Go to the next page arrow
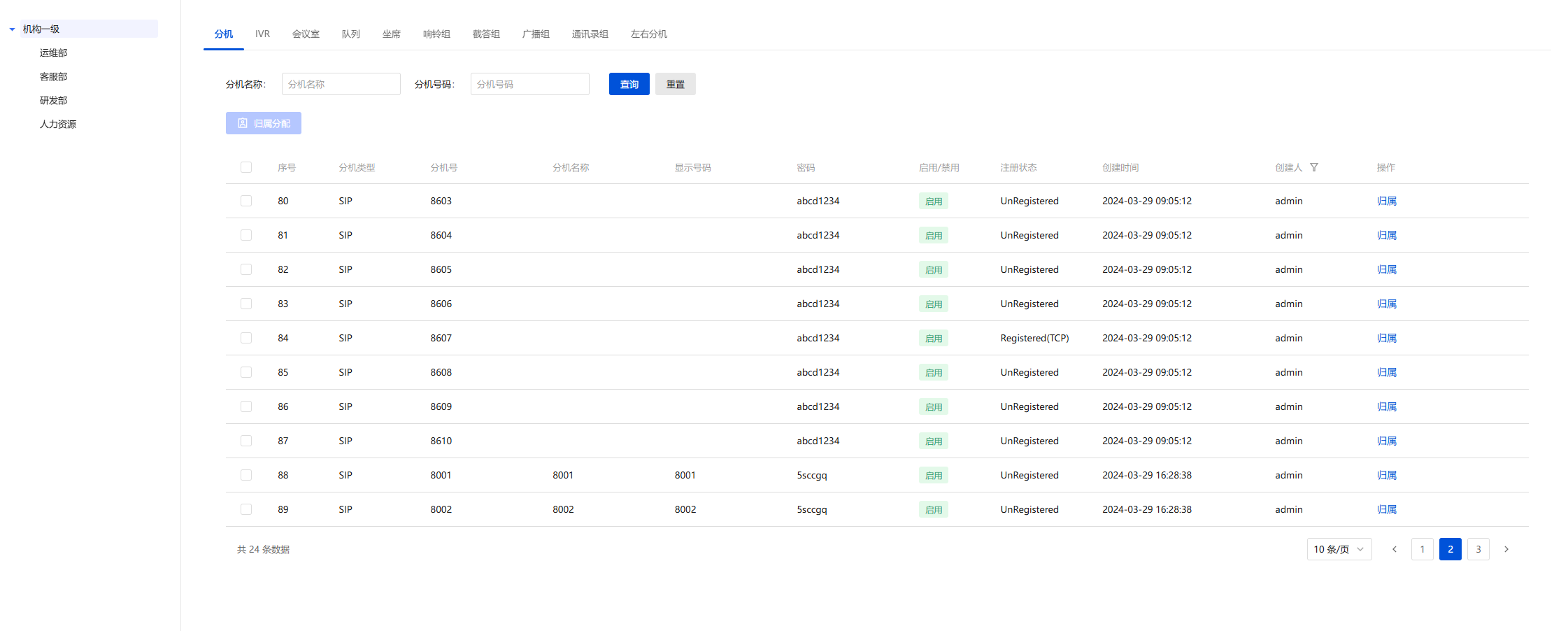This screenshot has width=1568, height=631. pos(1506,549)
